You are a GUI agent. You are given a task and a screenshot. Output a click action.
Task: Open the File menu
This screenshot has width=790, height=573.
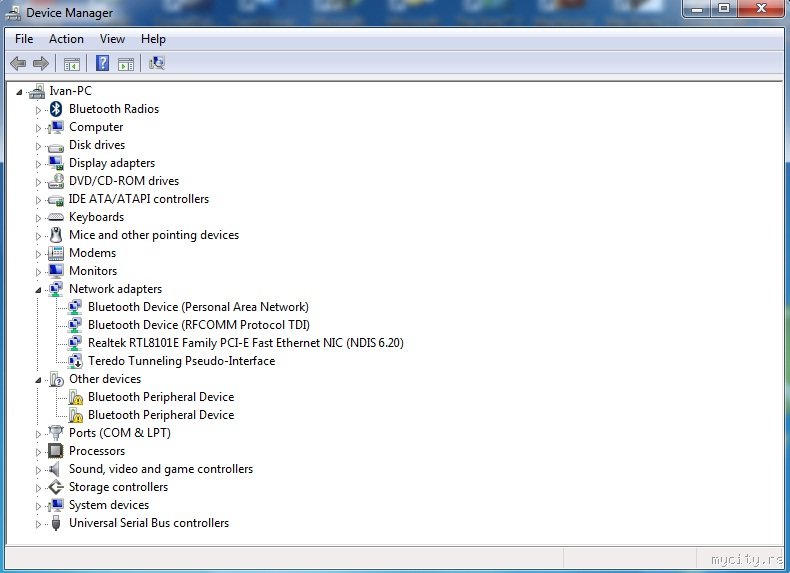click(x=24, y=39)
